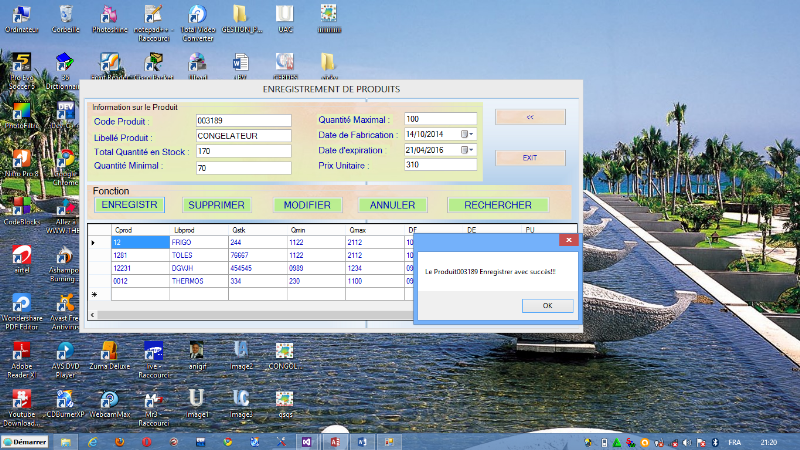This screenshot has height=450, width=800.
Task: Click the horizontal scrollbar under the grid
Action: (x=250, y=315)
